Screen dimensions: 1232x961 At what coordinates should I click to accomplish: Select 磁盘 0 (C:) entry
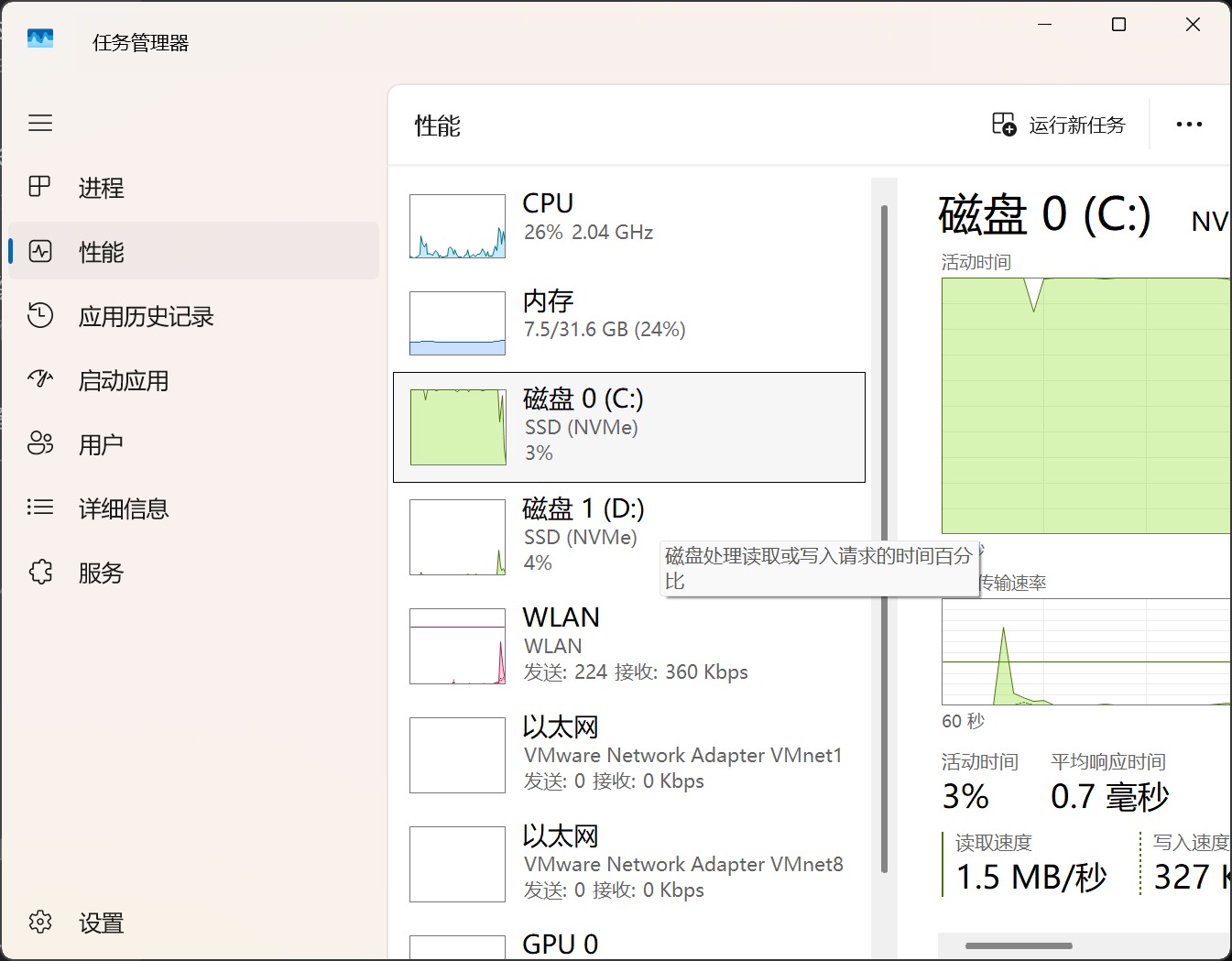tap(629, 427)
